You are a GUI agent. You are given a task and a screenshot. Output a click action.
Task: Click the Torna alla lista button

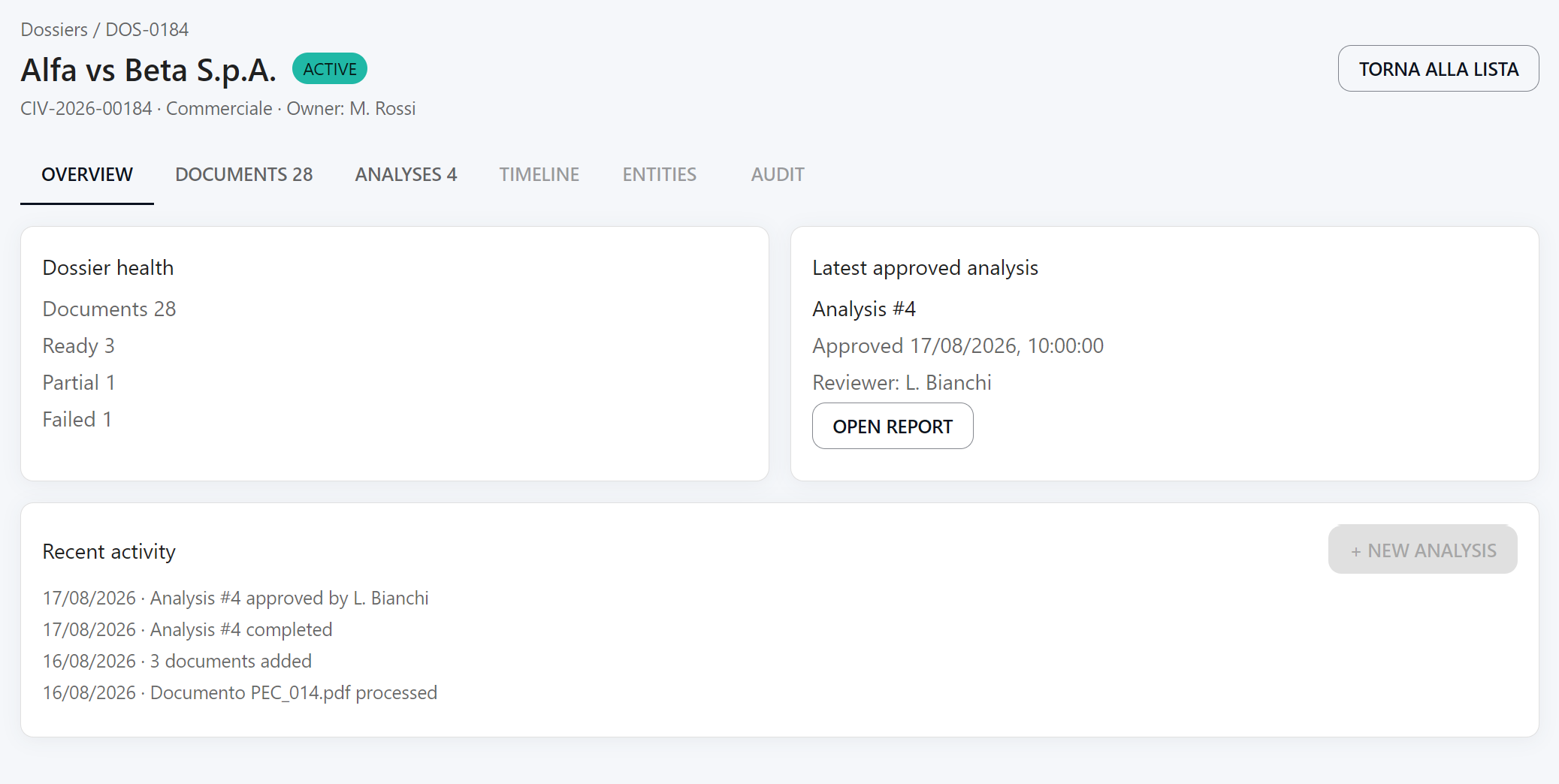pyautogui.click(x=1438, y=68)
